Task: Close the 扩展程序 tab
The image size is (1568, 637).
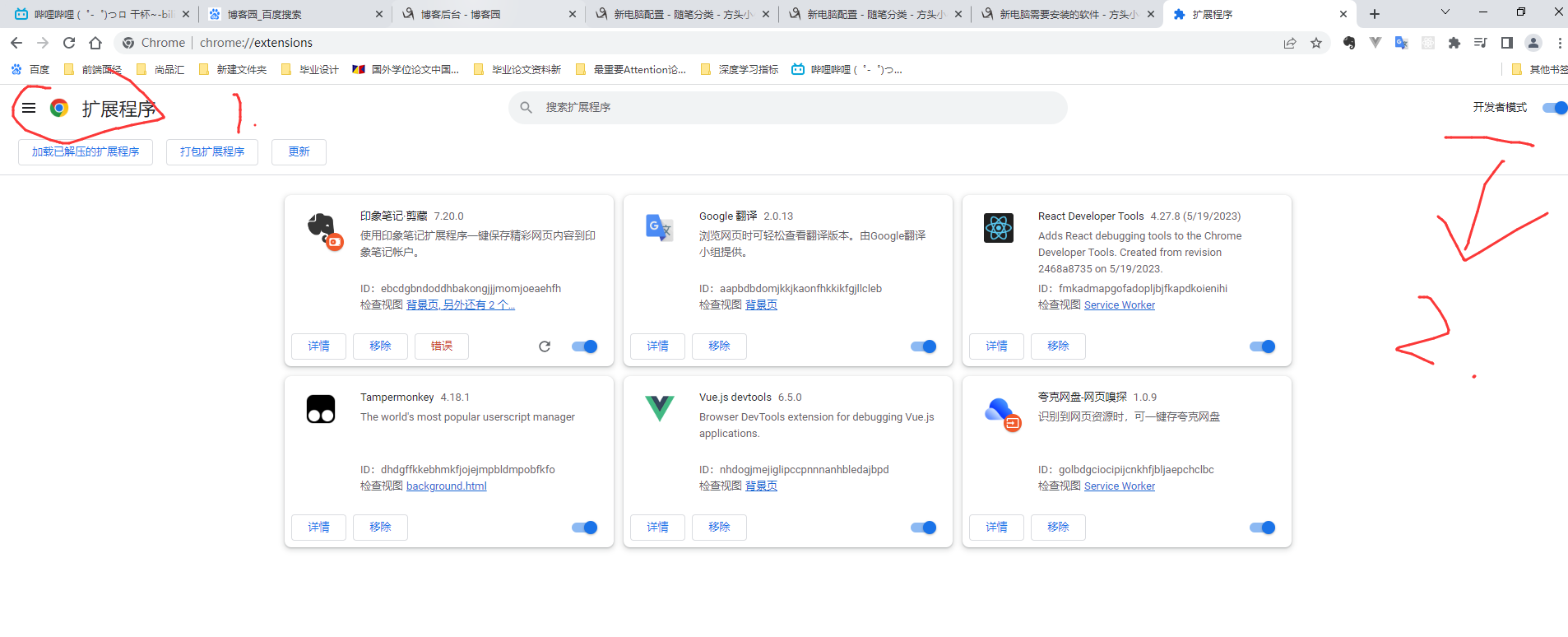Action: coord(1343,14)
